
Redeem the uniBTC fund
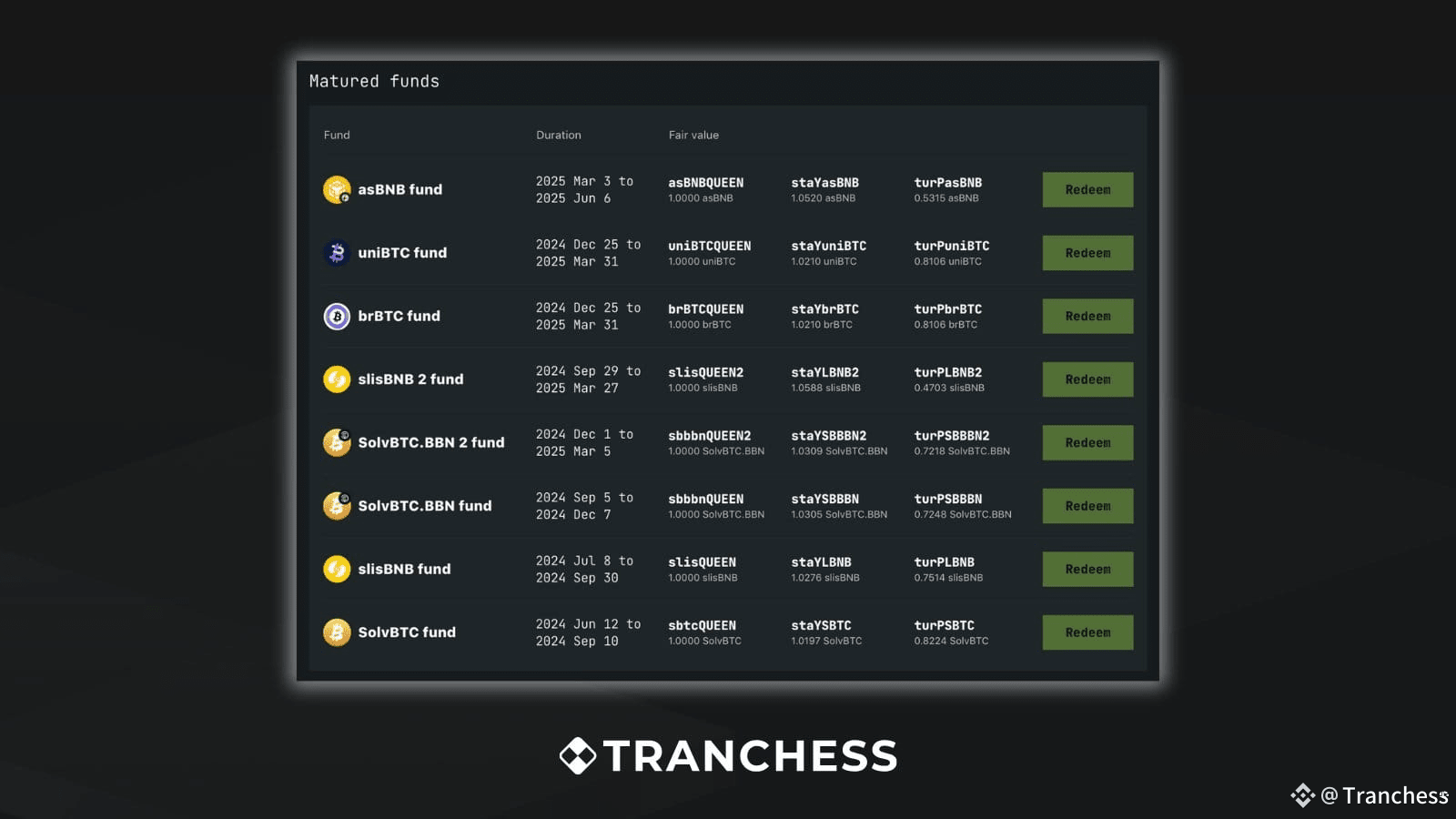coord(1087,253)
